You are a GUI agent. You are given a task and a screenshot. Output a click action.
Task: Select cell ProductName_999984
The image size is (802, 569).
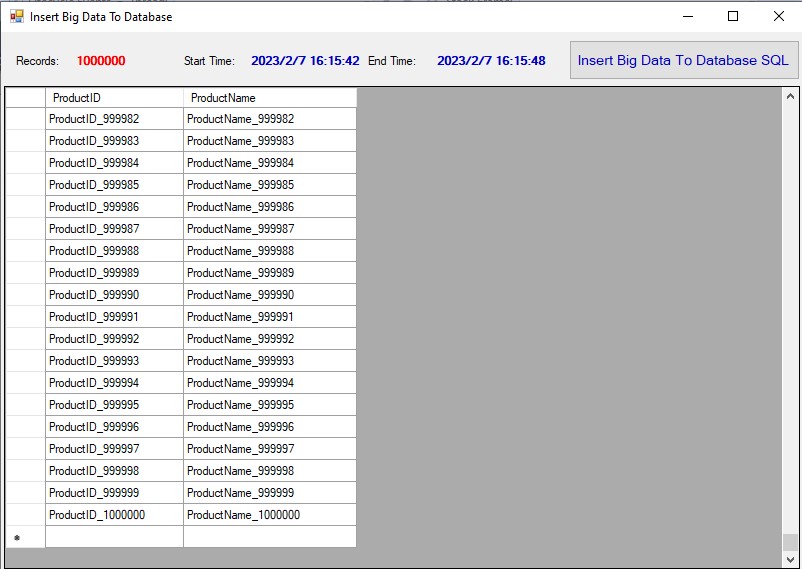270,163
